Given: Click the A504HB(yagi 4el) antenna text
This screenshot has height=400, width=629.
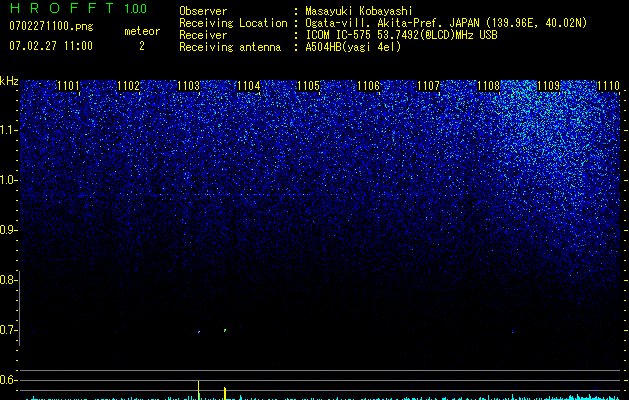Looking at the screenshot, I should [x=353, y=47].
